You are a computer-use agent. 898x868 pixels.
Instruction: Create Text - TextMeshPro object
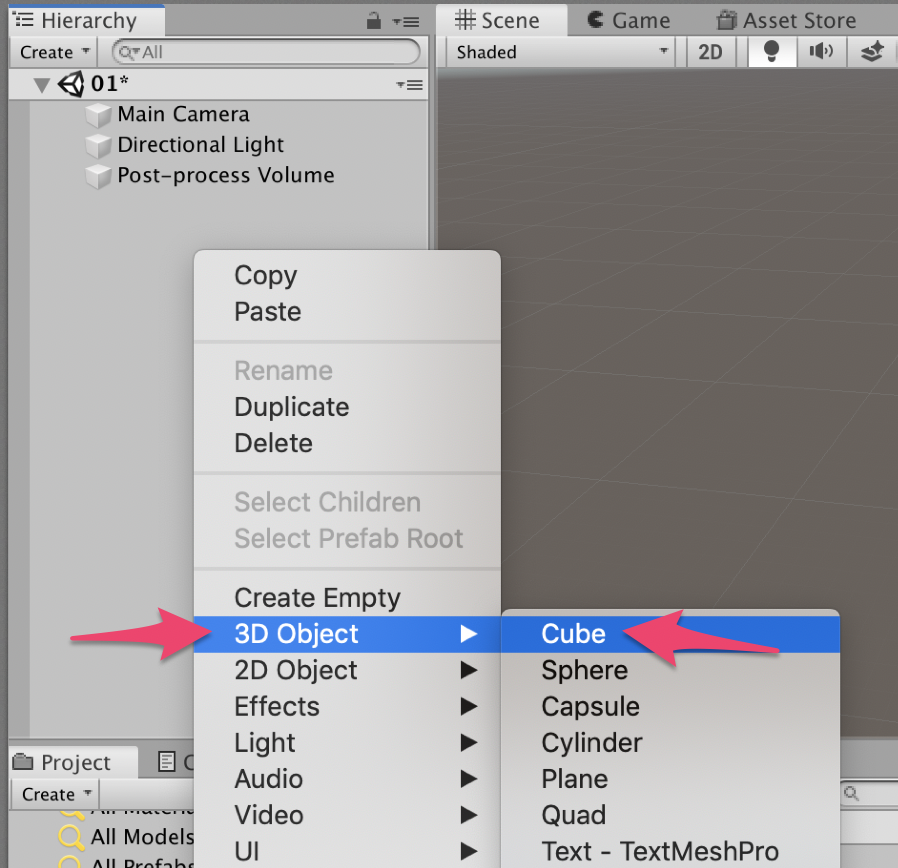pyautogui.click(x=670, y=851)
